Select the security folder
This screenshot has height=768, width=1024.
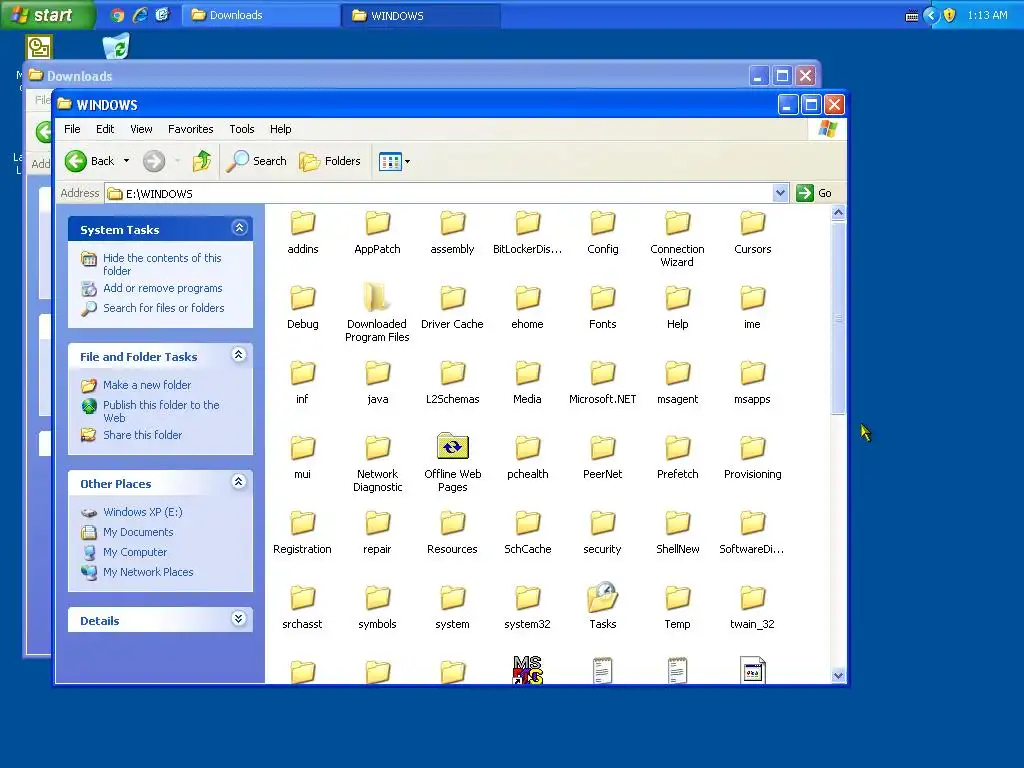(602, 532)
